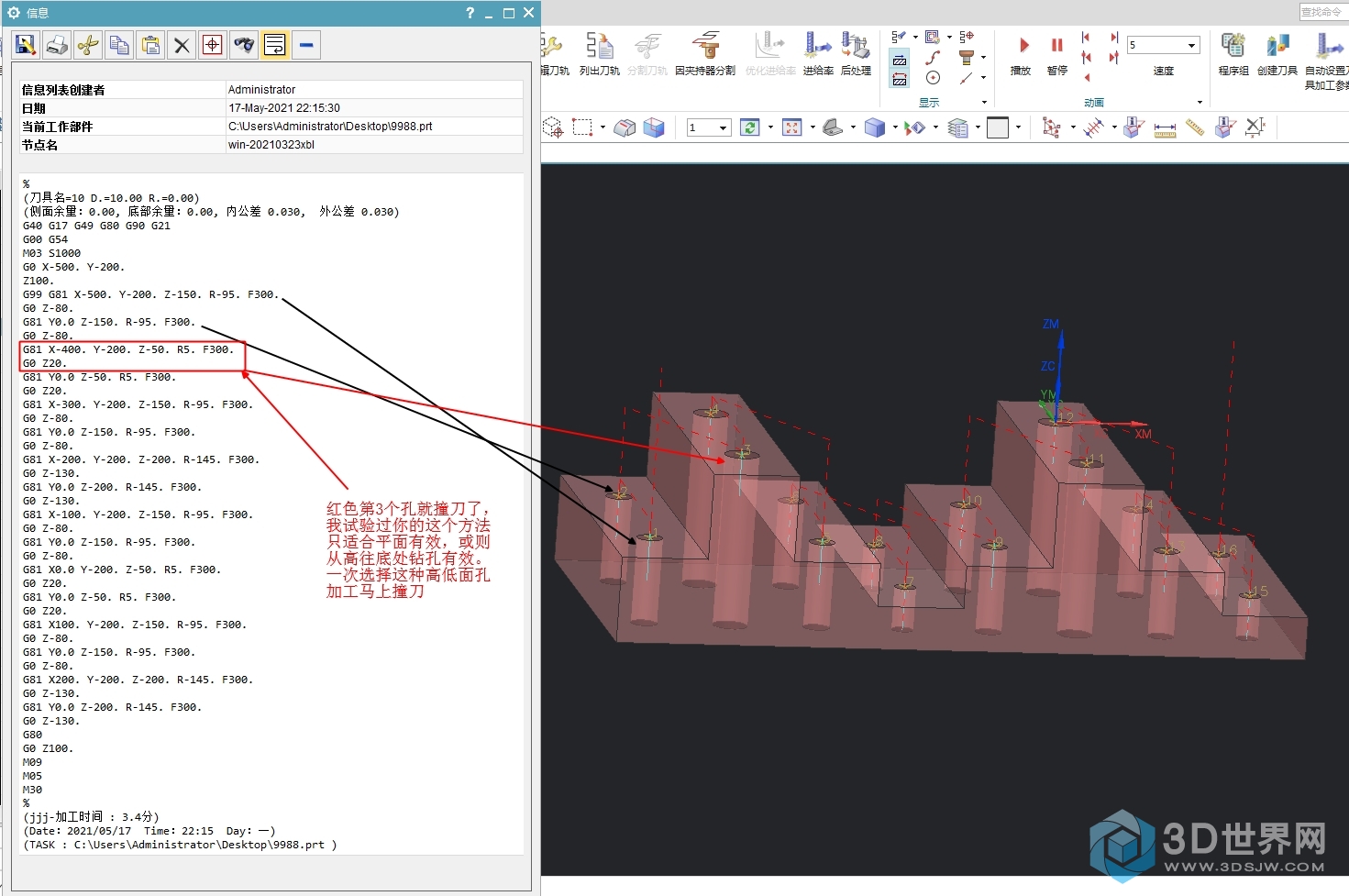1349x896 pixels.
Task: Click the Measure Distance ruler icon
Action: [x=1165, y=128]
